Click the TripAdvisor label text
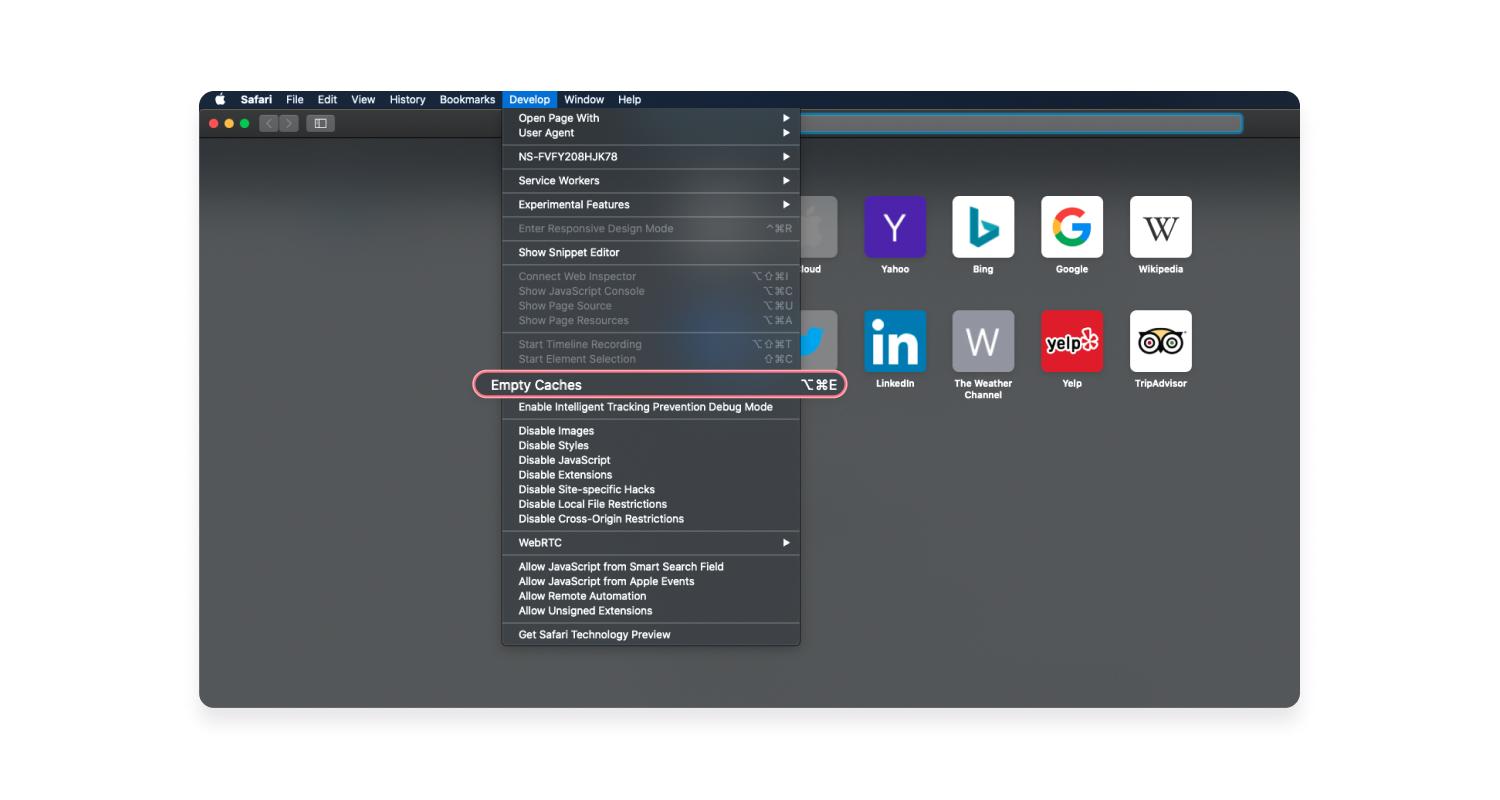Viewport: 1500px width, 800px height. [x=1161, y=383]
